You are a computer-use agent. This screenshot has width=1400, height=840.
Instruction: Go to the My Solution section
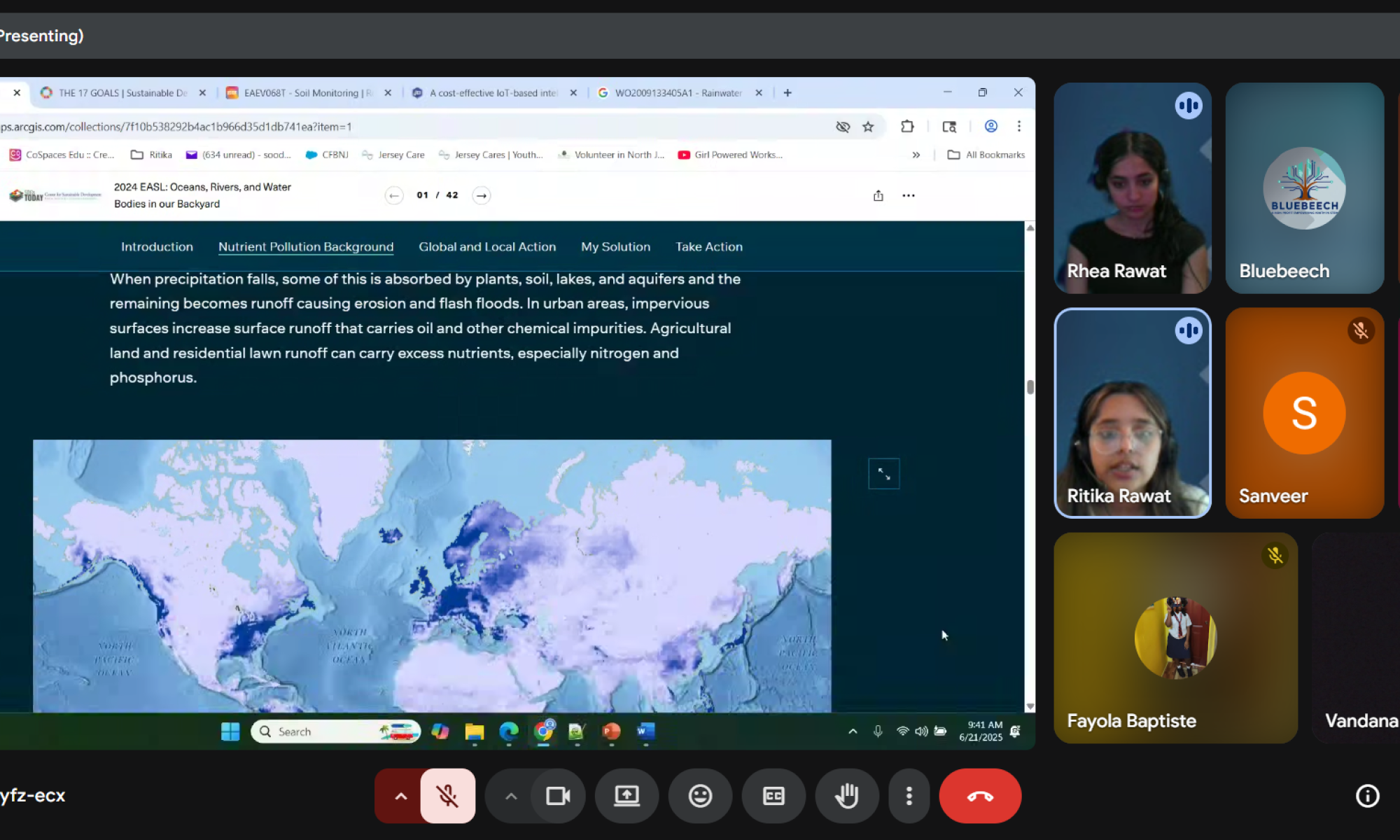click(615, 247)
